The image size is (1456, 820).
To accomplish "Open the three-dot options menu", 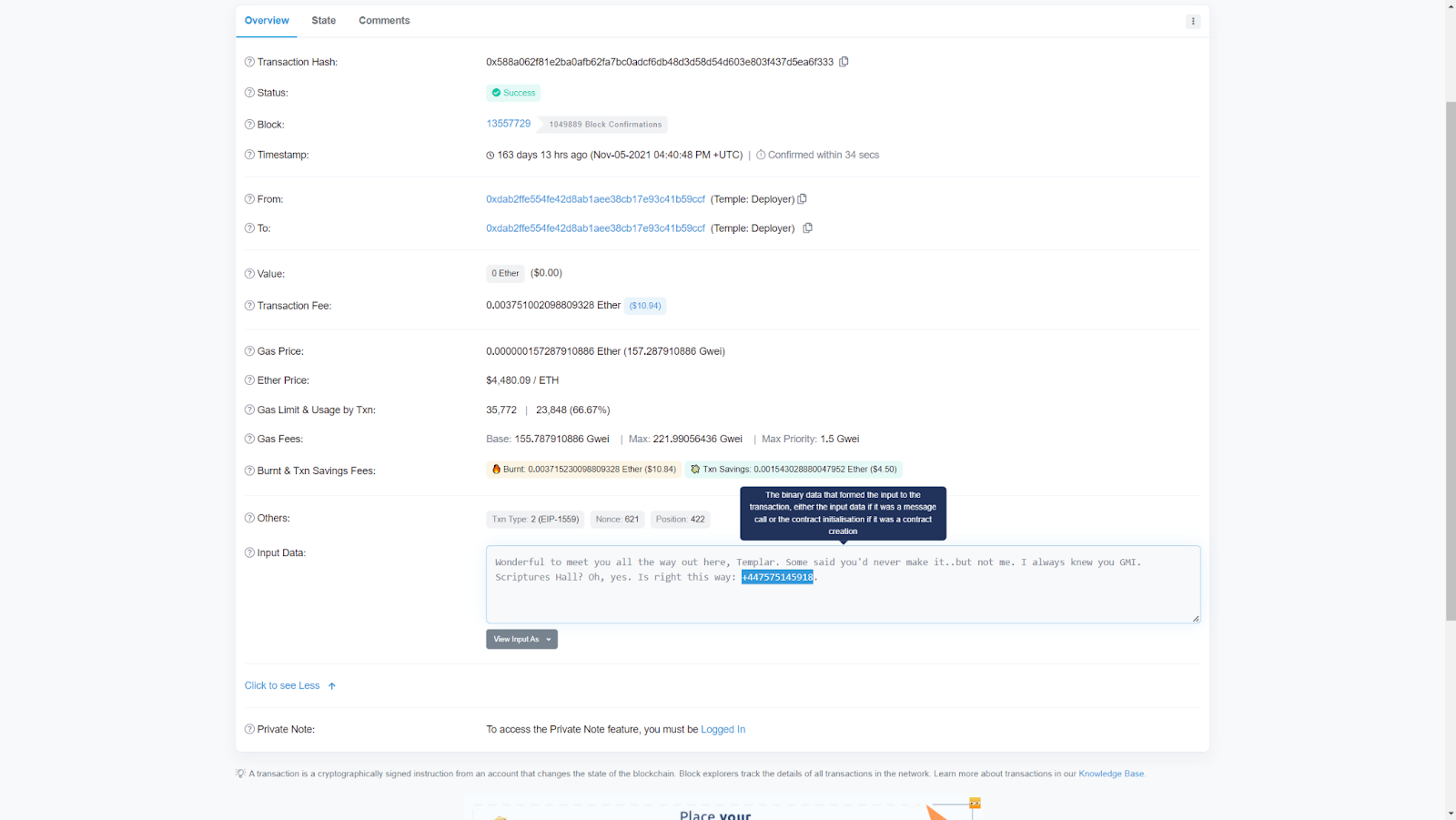I will pos(1193,21).
